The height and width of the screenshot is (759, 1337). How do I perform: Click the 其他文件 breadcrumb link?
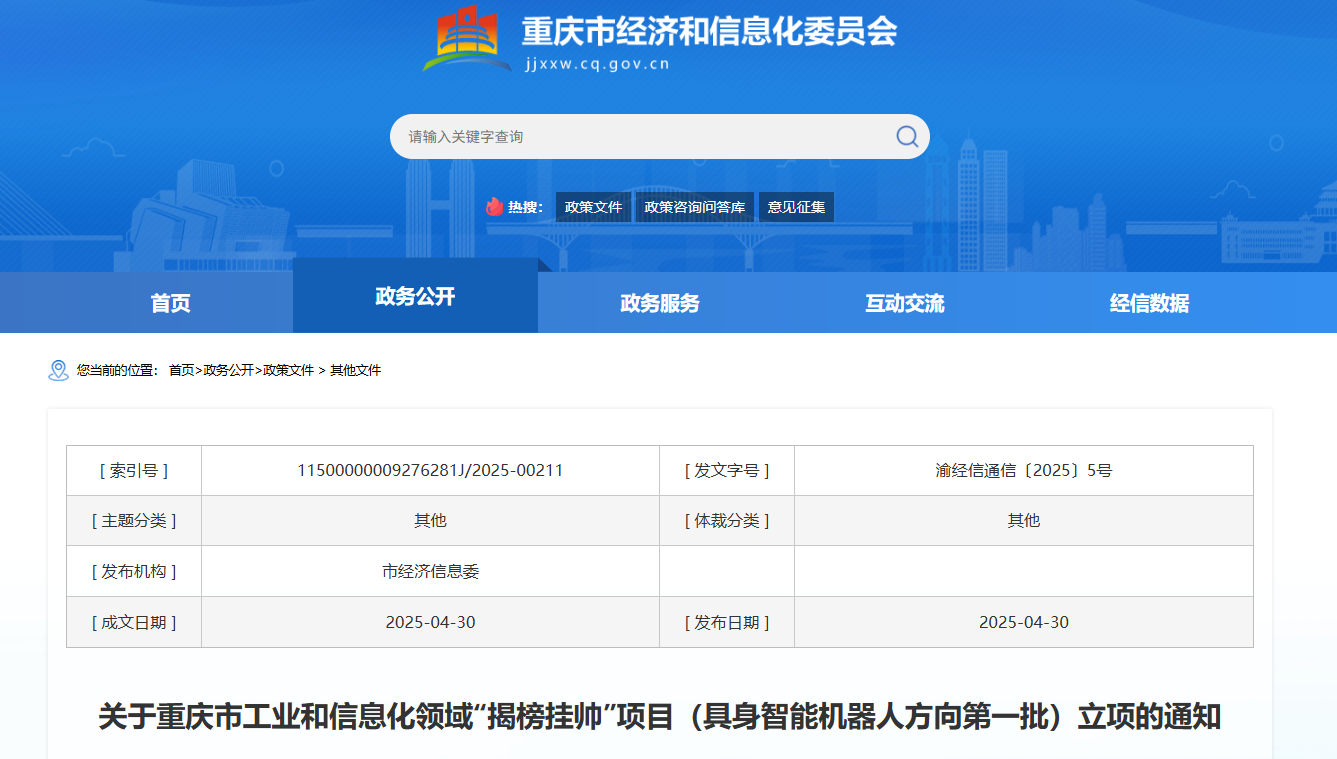[x=355, y=370]
